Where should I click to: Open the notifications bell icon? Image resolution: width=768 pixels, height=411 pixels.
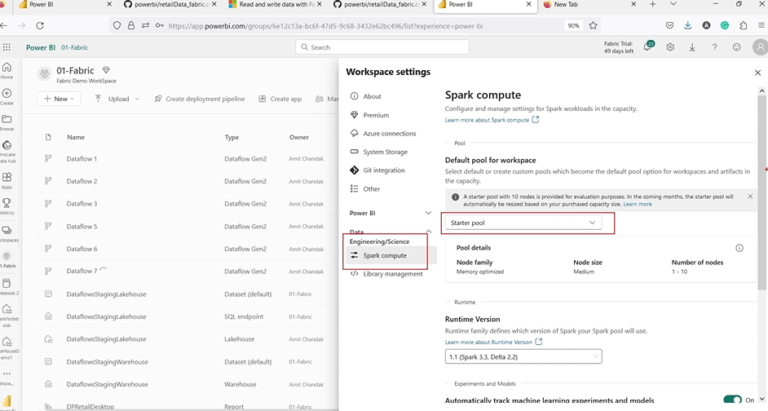point(648,47)
